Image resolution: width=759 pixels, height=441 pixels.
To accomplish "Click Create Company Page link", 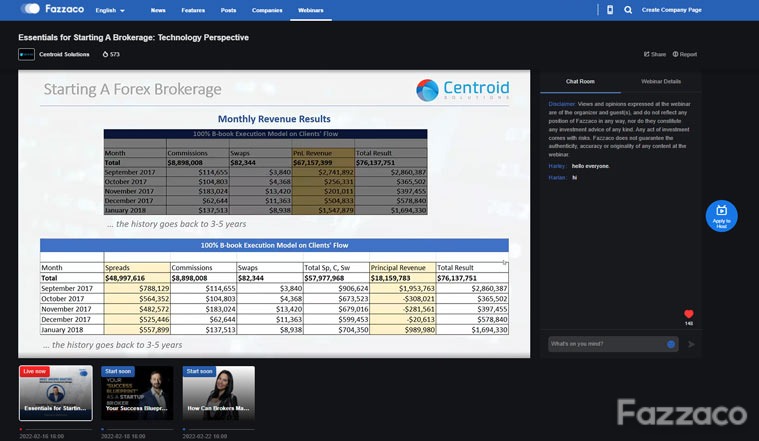I will (x=671, y=10).
